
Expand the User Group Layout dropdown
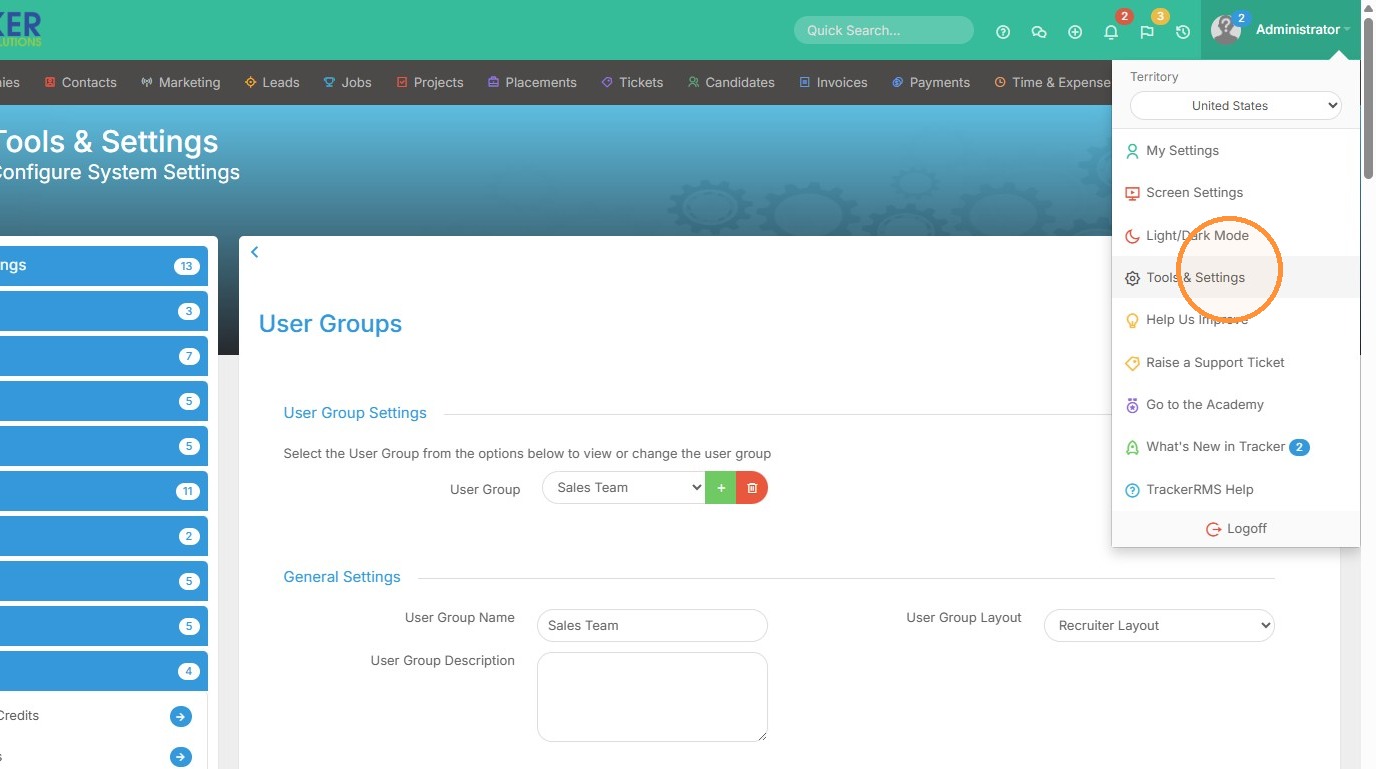point(1159,625)
